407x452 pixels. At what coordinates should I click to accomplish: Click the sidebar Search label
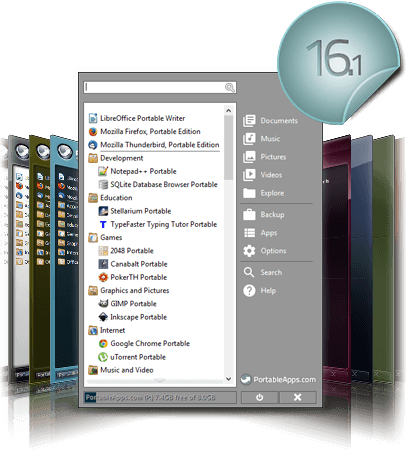(x=271, y=272)
